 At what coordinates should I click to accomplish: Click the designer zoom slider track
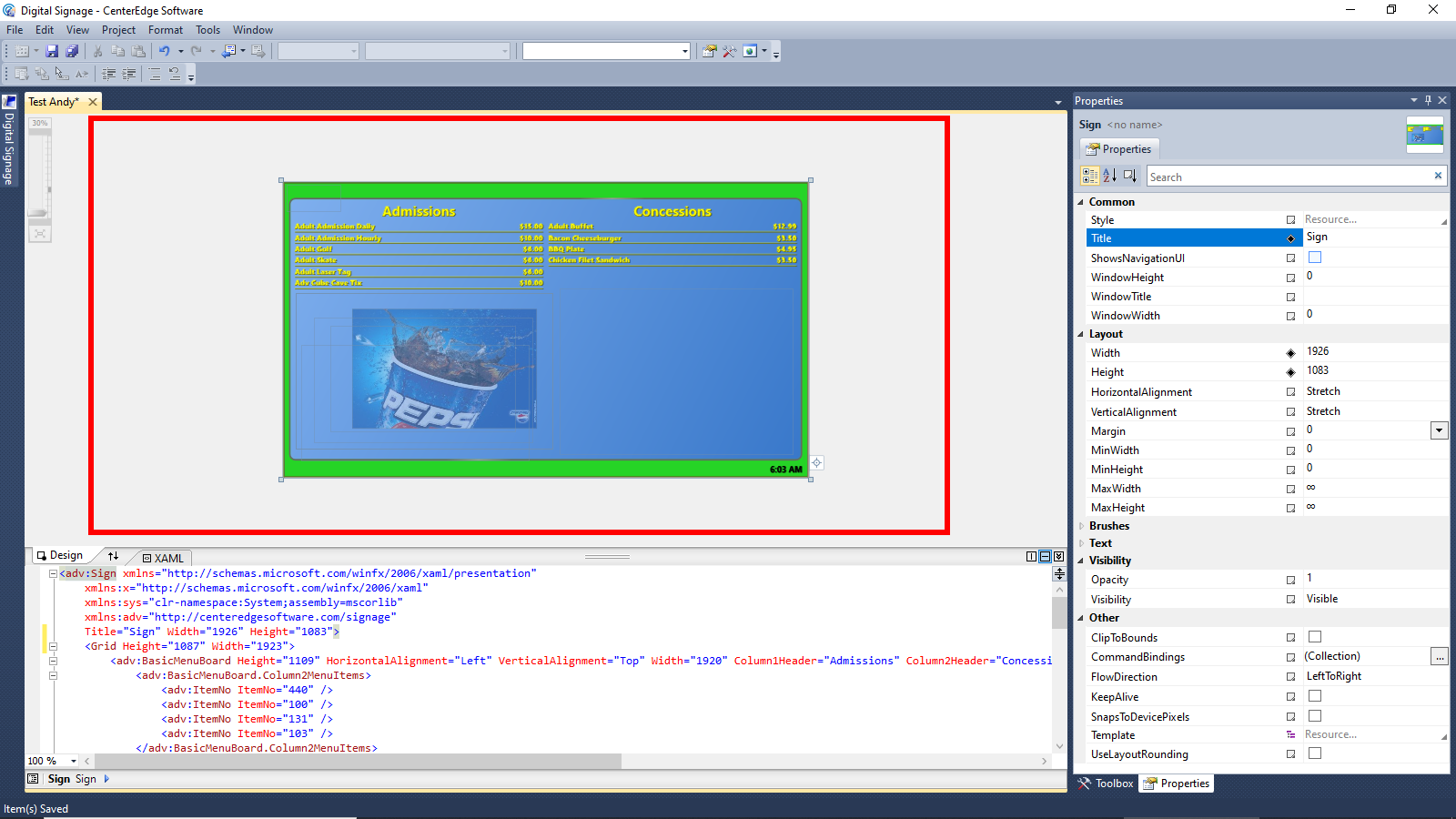pyautogui.click(x=38, y=173)
